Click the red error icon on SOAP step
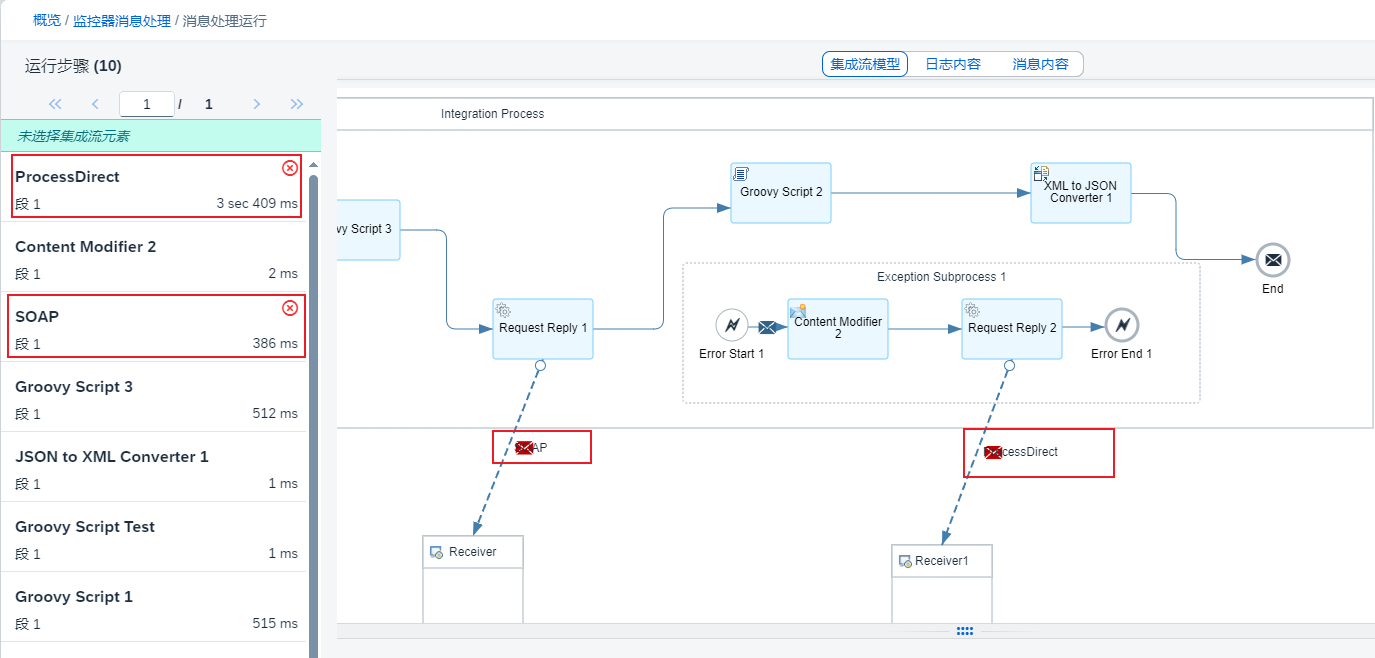This screenshot has height=658, width=1375. pyautogui.click(x=290, y=308)
